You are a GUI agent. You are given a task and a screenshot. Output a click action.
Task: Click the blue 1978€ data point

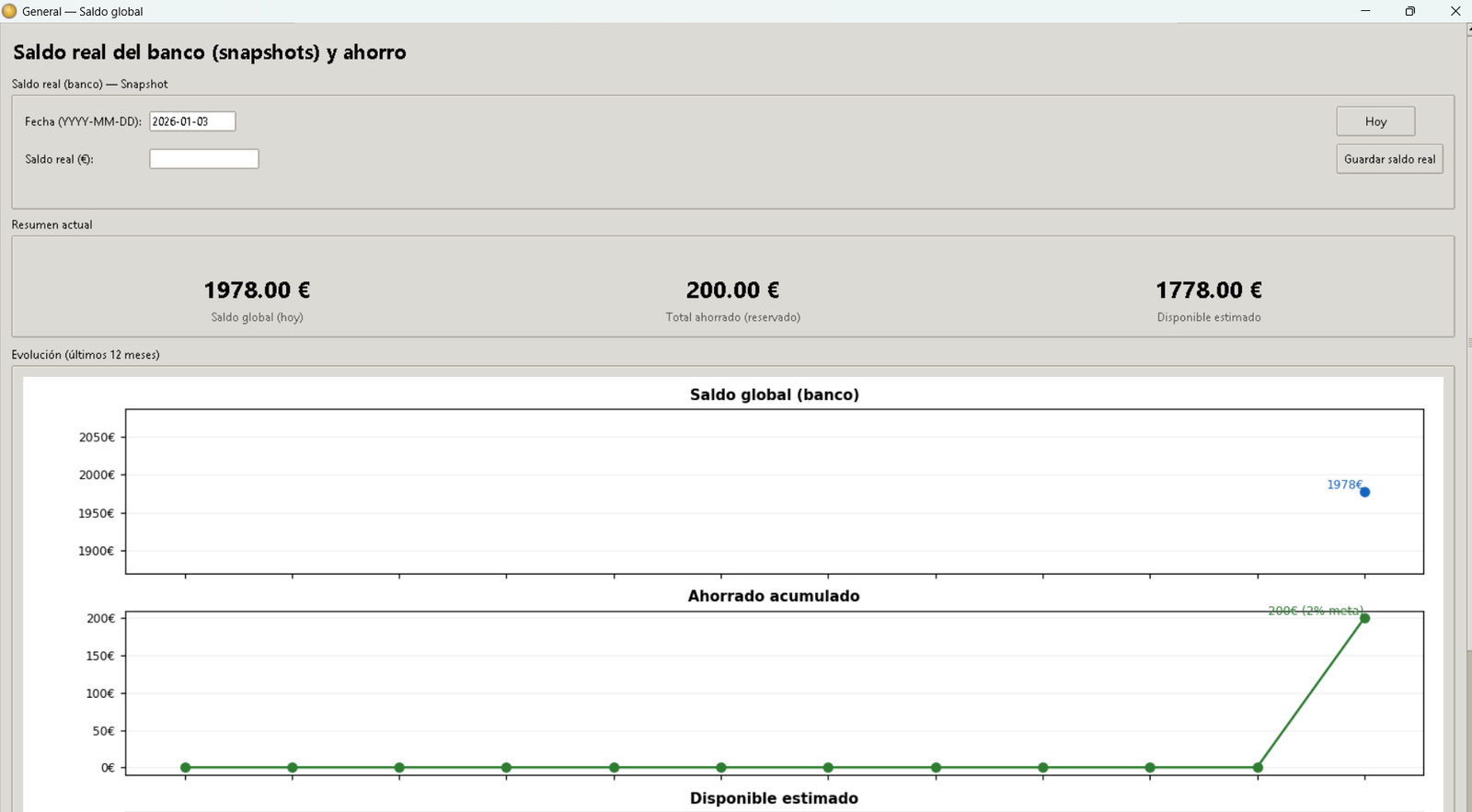click(1364, 492)
